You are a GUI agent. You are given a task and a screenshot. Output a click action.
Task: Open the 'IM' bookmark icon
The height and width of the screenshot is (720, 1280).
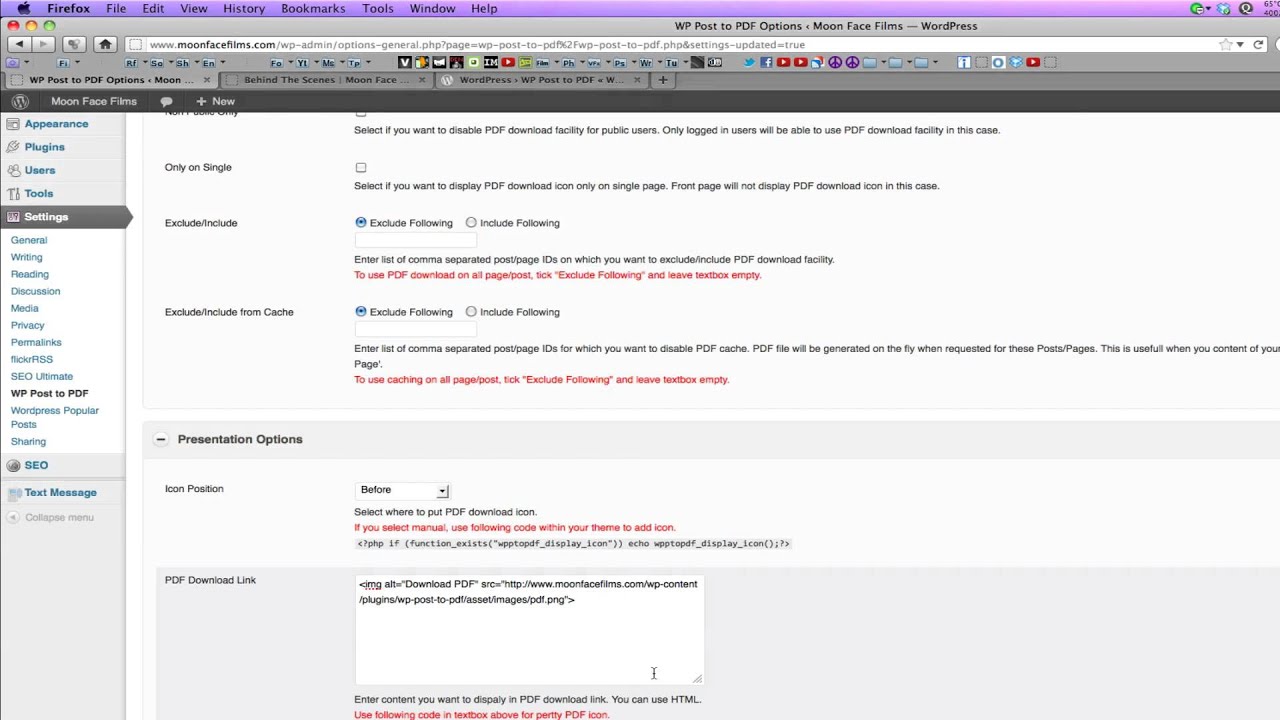(x=490, y=62)
